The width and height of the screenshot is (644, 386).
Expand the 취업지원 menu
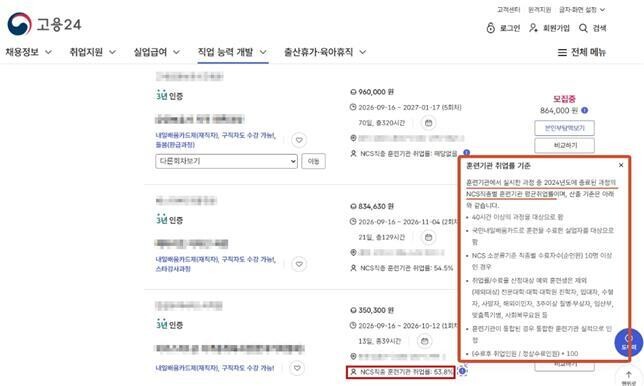coord(92,52)
